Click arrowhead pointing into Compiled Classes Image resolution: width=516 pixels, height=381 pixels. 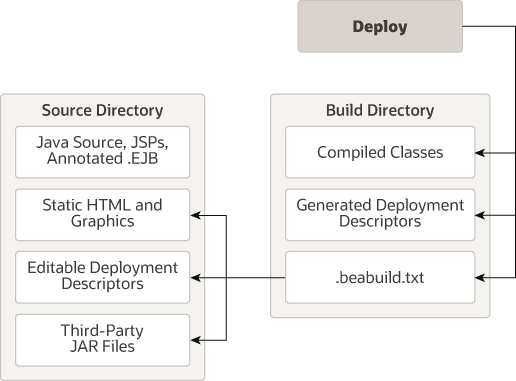(480, 153)
